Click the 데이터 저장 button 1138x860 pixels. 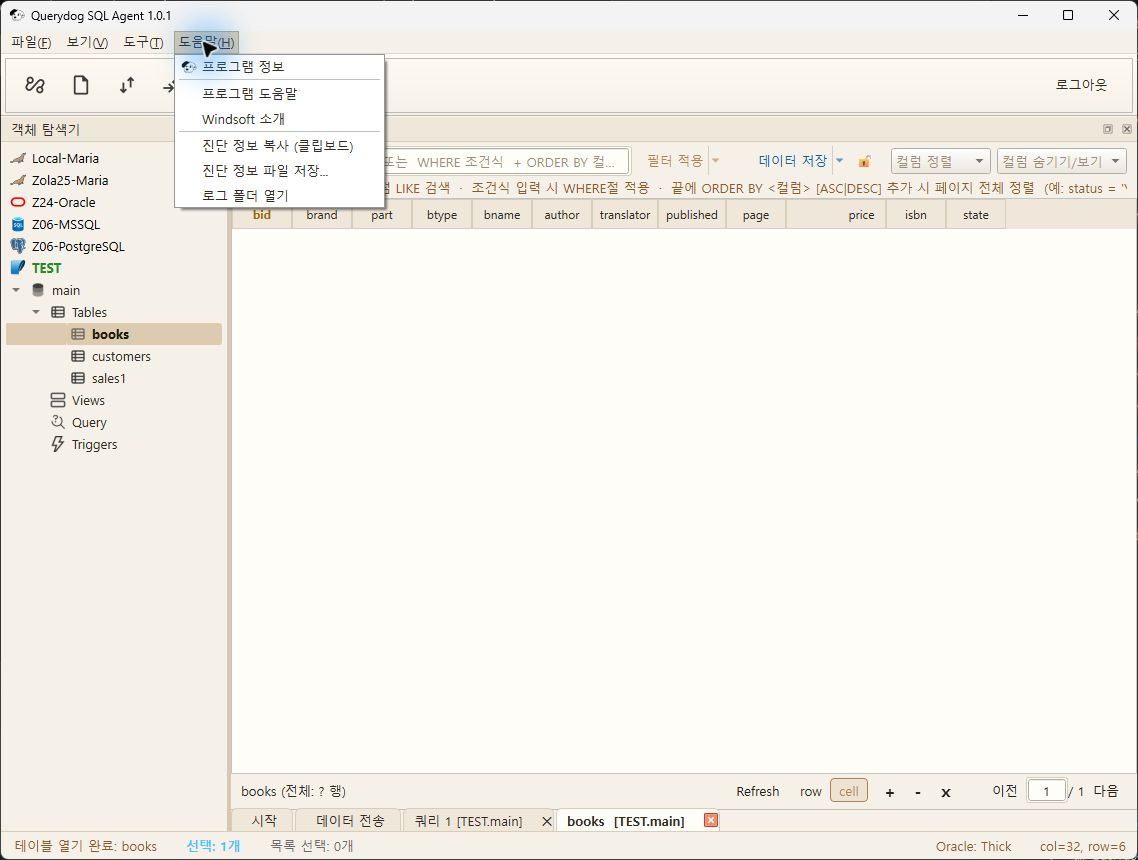793,160
